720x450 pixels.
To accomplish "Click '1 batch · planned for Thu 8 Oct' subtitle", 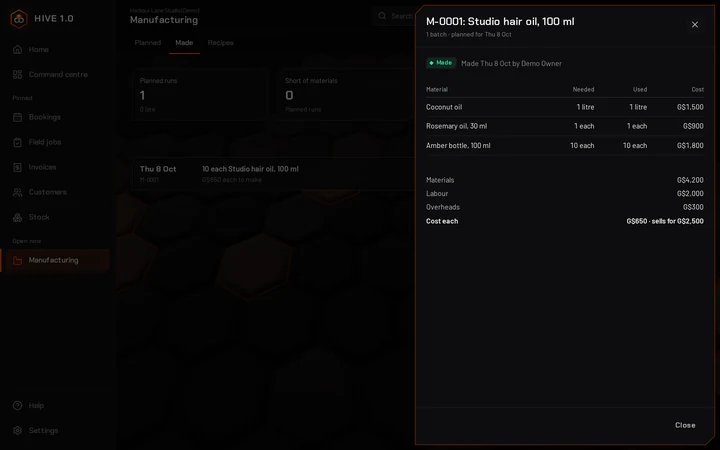I will tap(468, 34).
